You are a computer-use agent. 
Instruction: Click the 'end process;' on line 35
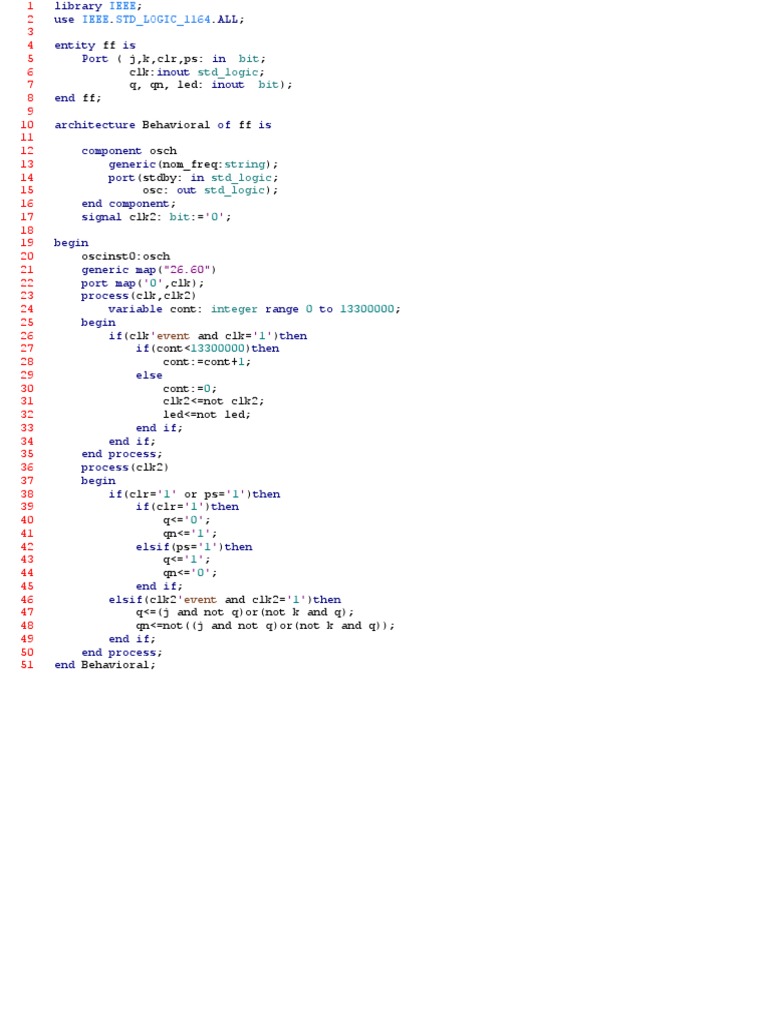coord(121,454)
